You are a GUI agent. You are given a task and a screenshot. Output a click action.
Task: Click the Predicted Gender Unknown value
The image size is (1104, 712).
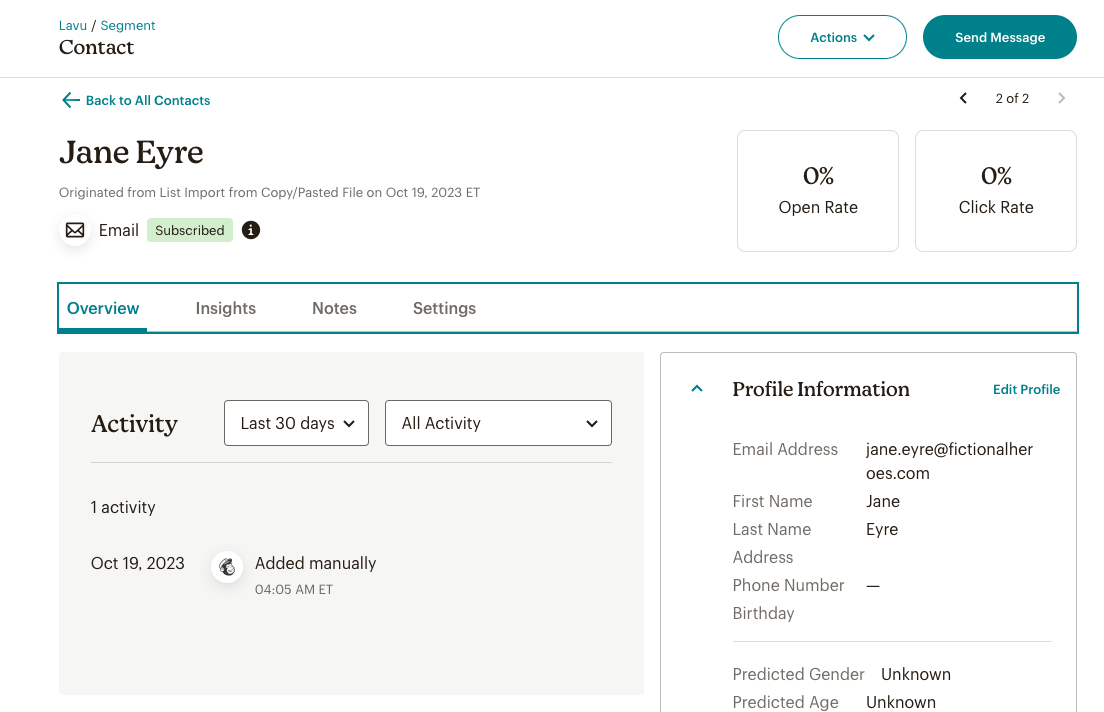(915, 675)
